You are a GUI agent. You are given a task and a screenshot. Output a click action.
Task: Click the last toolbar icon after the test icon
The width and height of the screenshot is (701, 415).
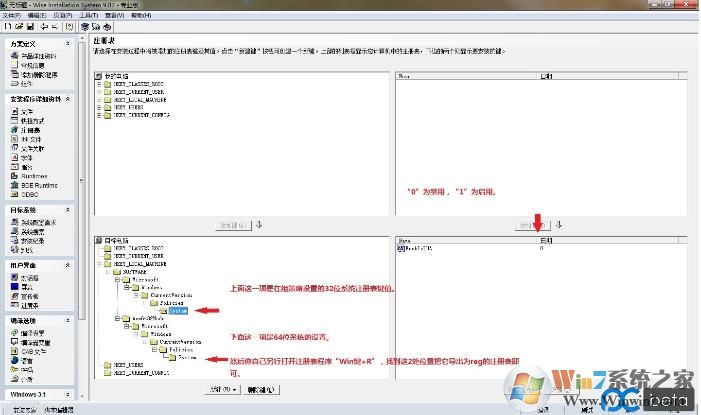click(107, 27)
